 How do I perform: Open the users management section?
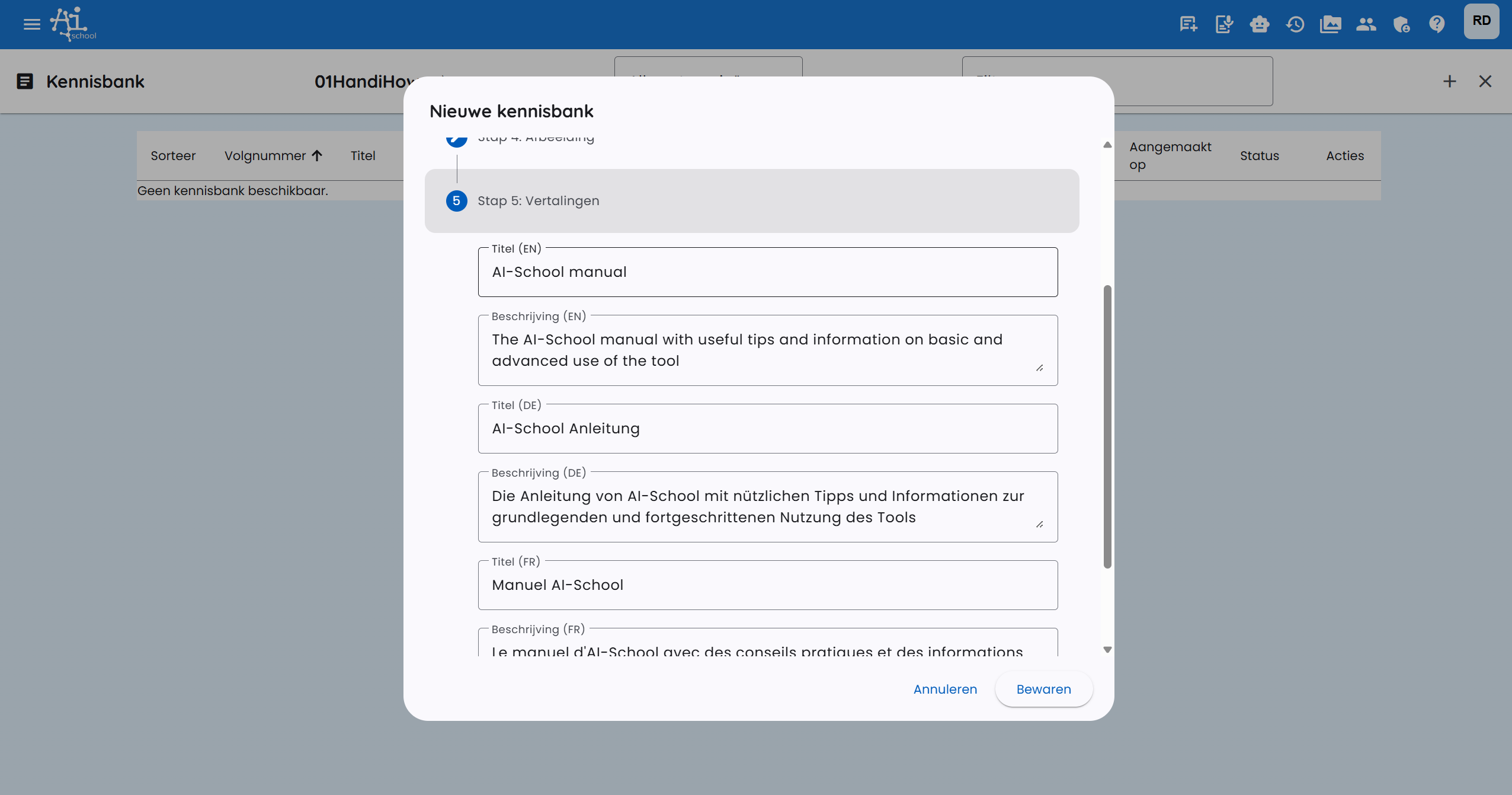tap(1366, 24)
